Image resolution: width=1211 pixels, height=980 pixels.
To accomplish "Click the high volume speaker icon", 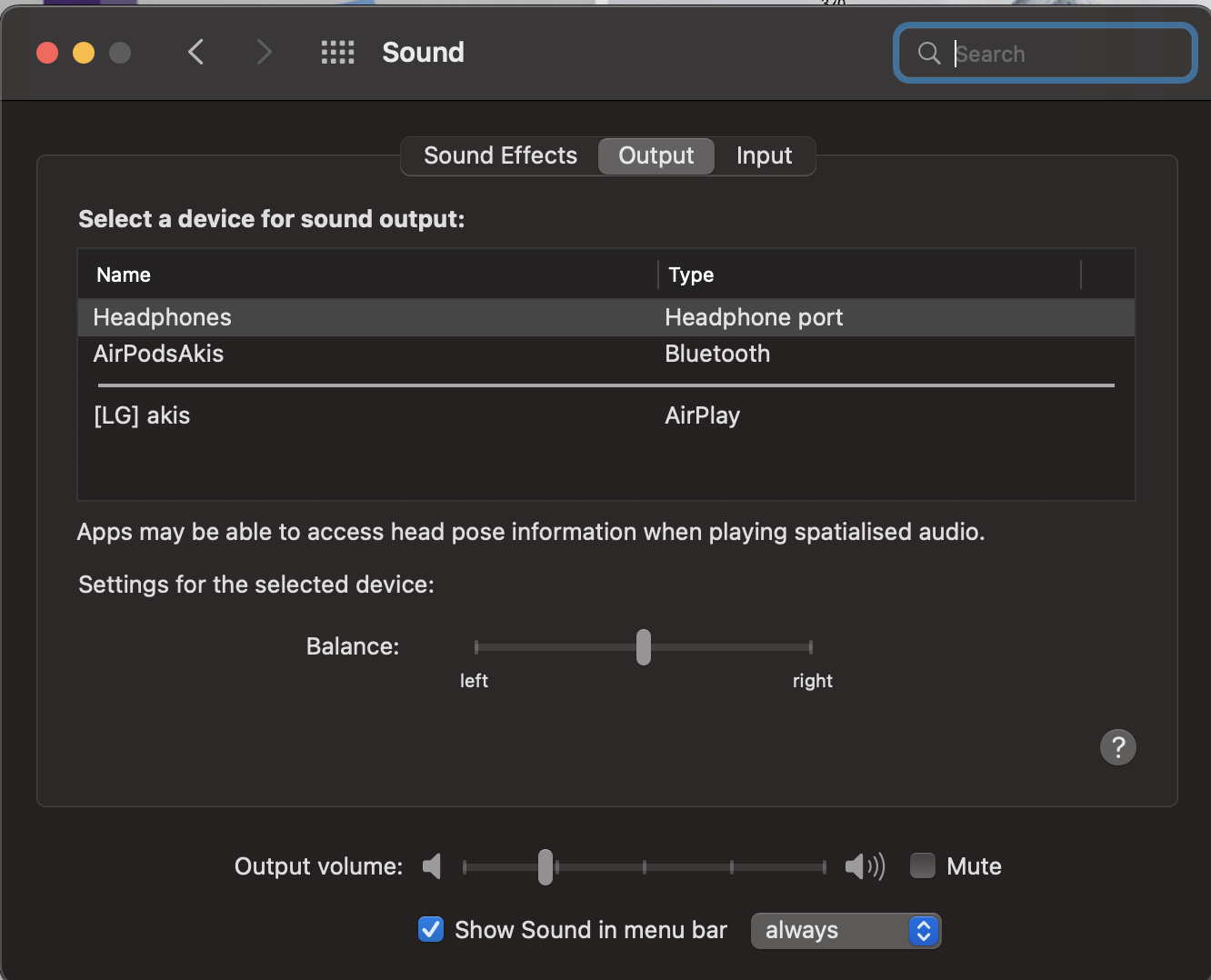I will pyautogui.click(x=864, y=866).
